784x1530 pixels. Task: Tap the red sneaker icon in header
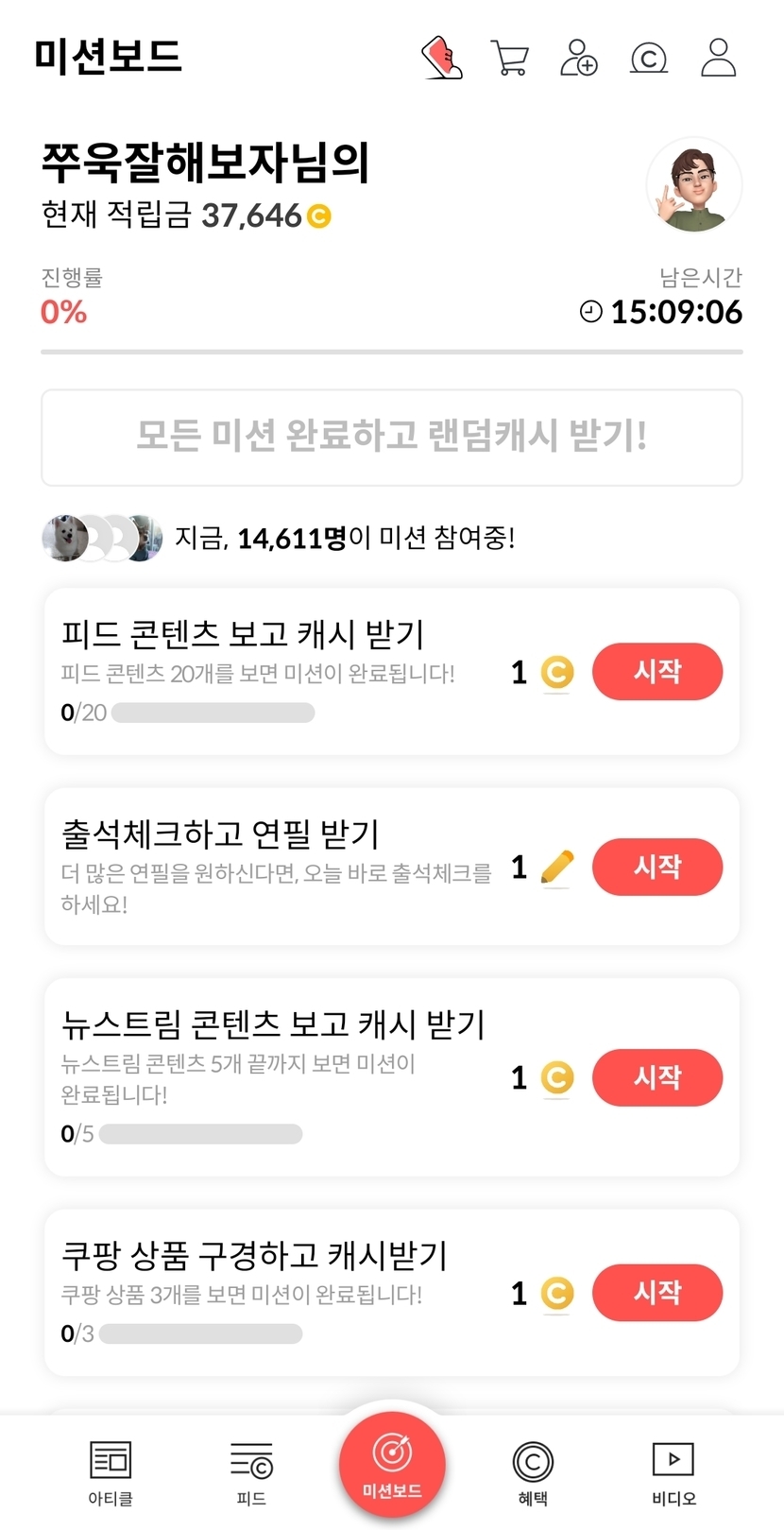pyautogui.click(x=441, y=58)
